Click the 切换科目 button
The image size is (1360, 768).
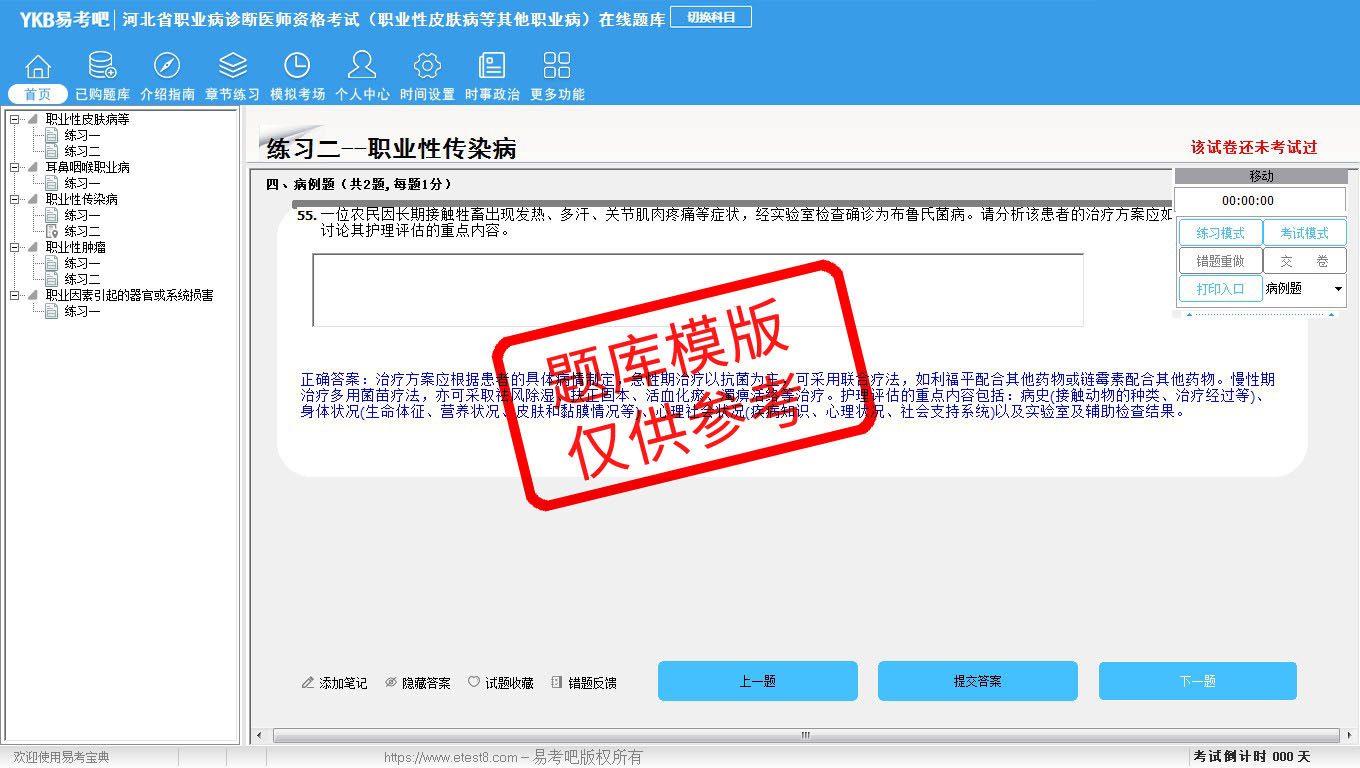[x=711, y=17]
